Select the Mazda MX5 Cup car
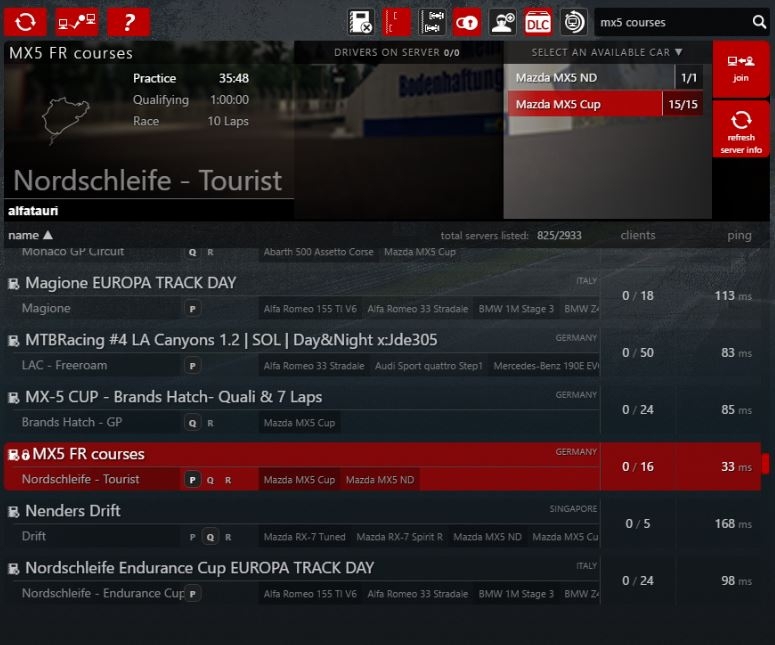775x645 pixels. tap(605, 104)
